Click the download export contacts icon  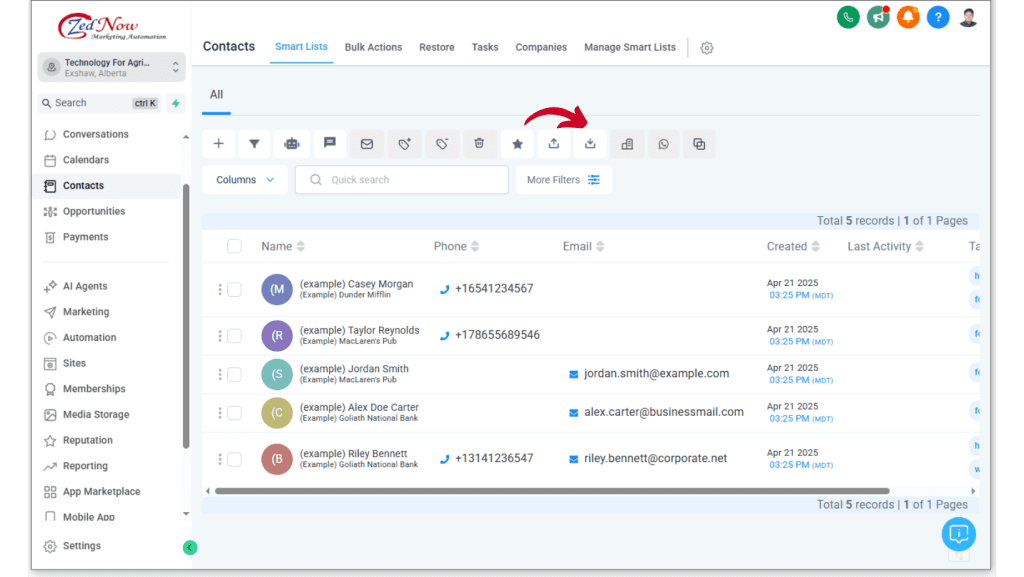(x=590, y=144)
